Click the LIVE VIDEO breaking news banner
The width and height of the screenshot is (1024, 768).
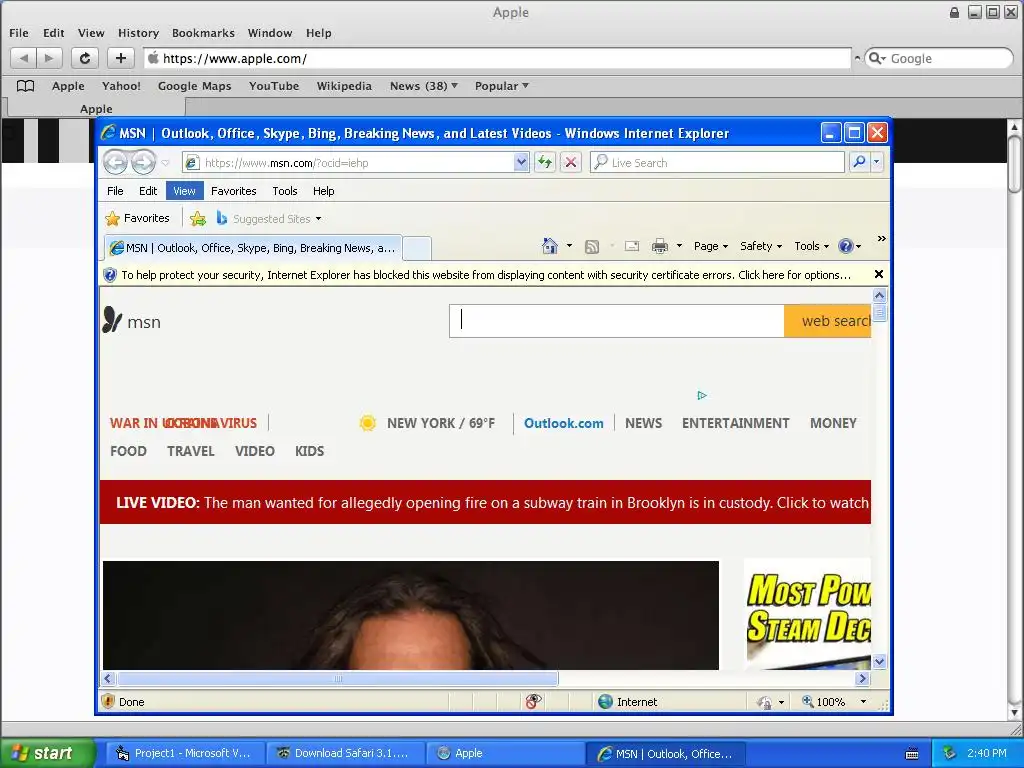[485, 502]
